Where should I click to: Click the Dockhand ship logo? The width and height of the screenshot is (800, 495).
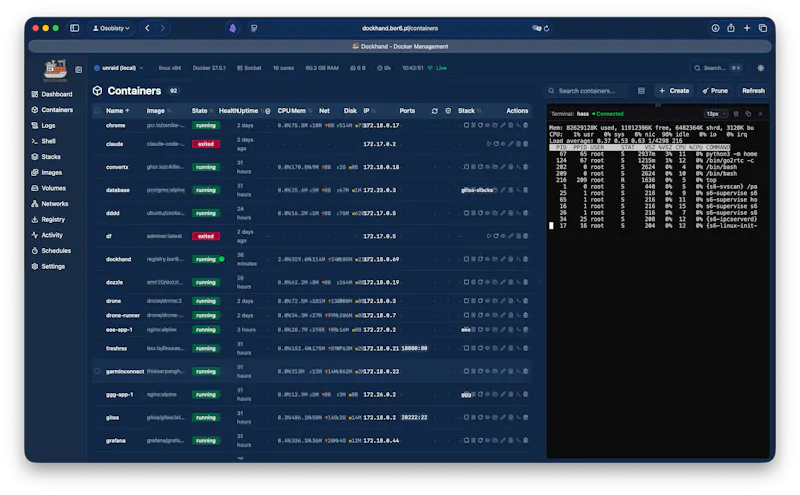tap(55, 69)
